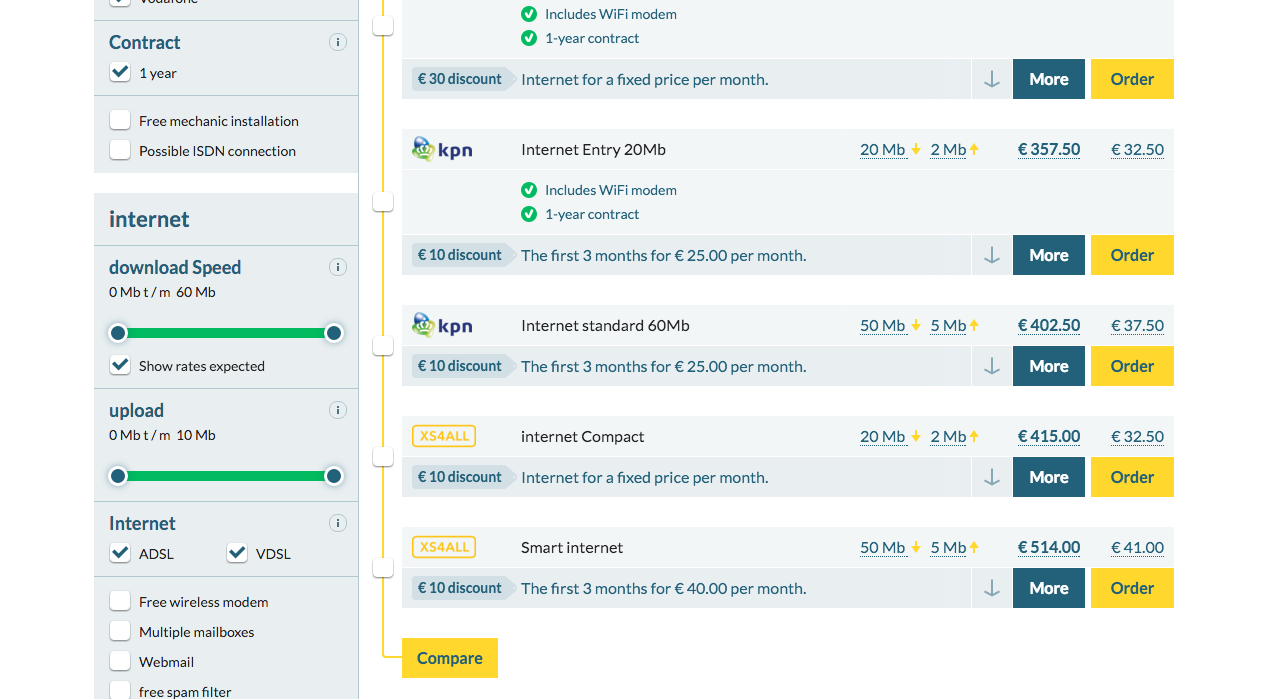This screenshot has width=1288, height=699.
Task: Open the € 357.50 total price link
Action: (x=1049, y=149)
